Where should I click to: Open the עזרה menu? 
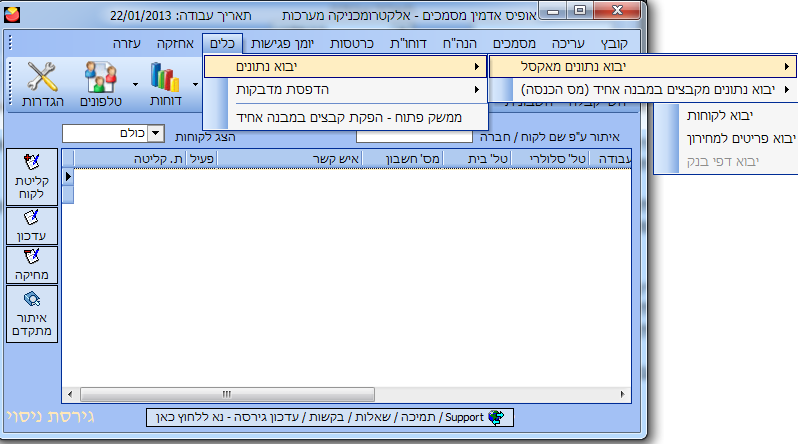pyautogui.click(x=127, y=44)
